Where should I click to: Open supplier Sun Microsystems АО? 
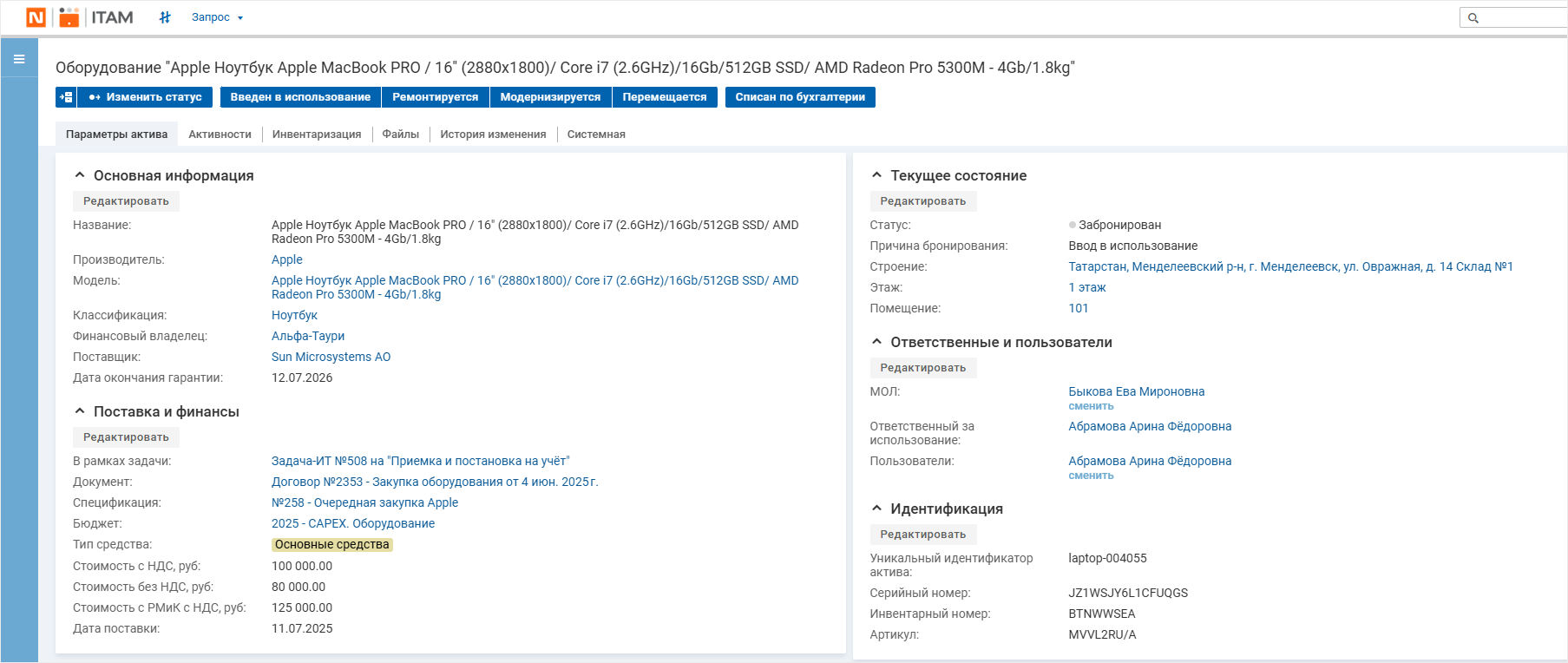[331, 357]
